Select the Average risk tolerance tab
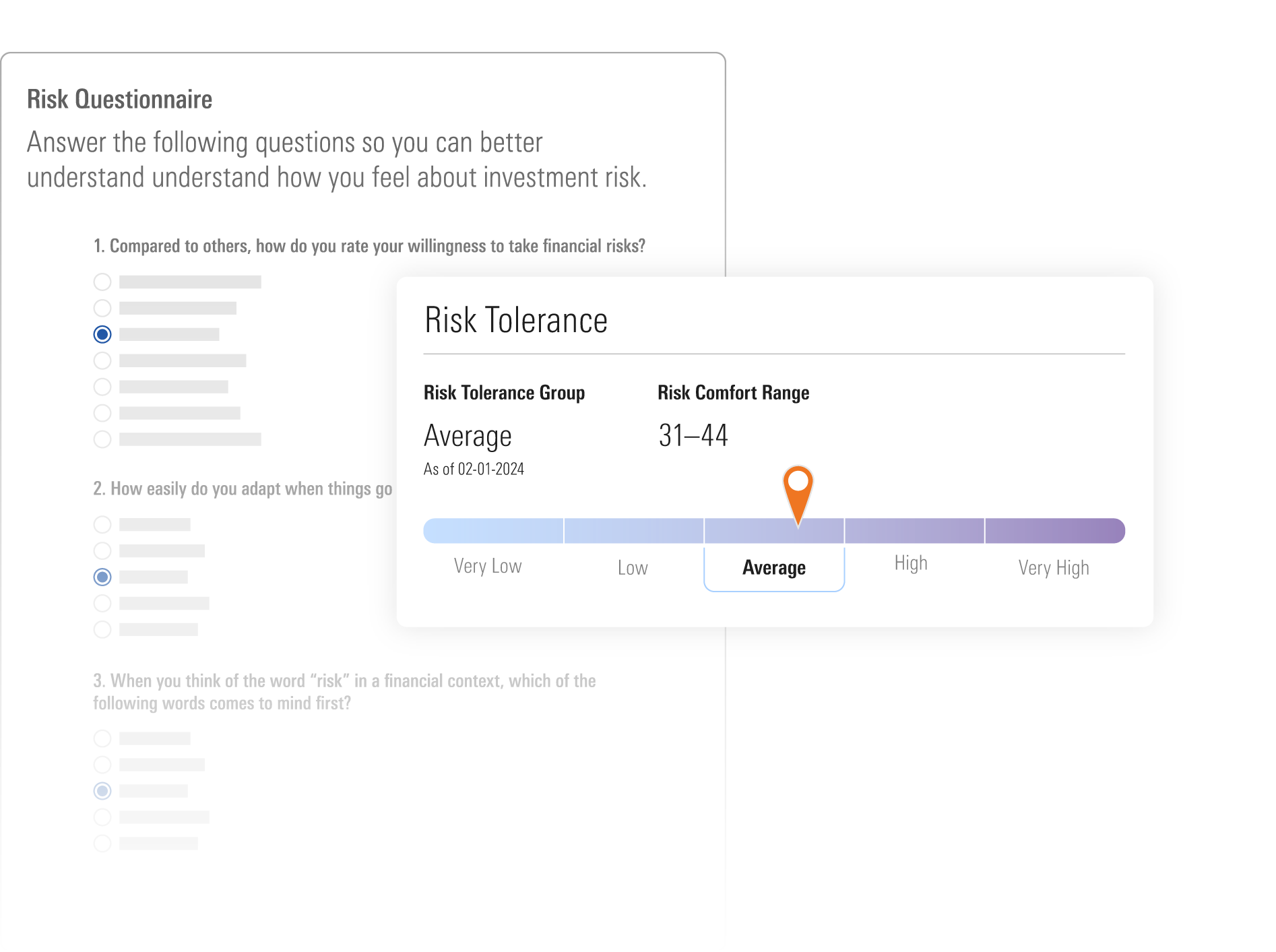Image resolution: width=1276 pixels, height=952 pixels. [x=774, y=568]
